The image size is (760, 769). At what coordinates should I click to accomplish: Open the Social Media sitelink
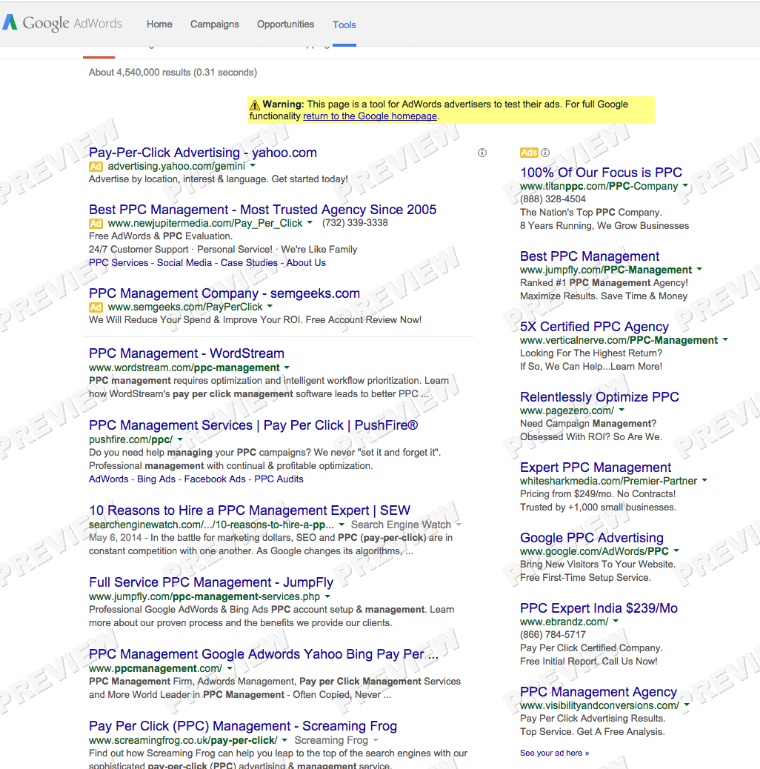pos(184,263)
